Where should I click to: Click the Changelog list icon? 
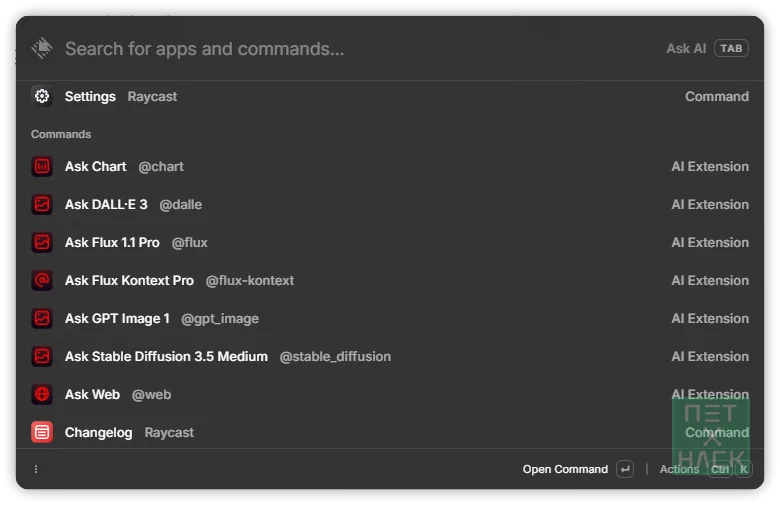tap(42, 432)
